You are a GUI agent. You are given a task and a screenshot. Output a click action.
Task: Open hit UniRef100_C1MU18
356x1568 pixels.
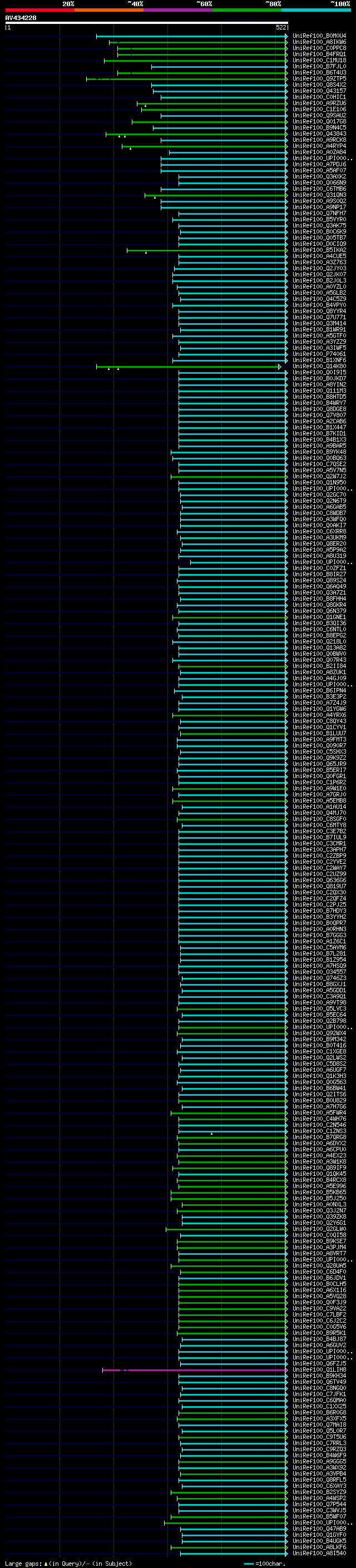pos(319,60)
